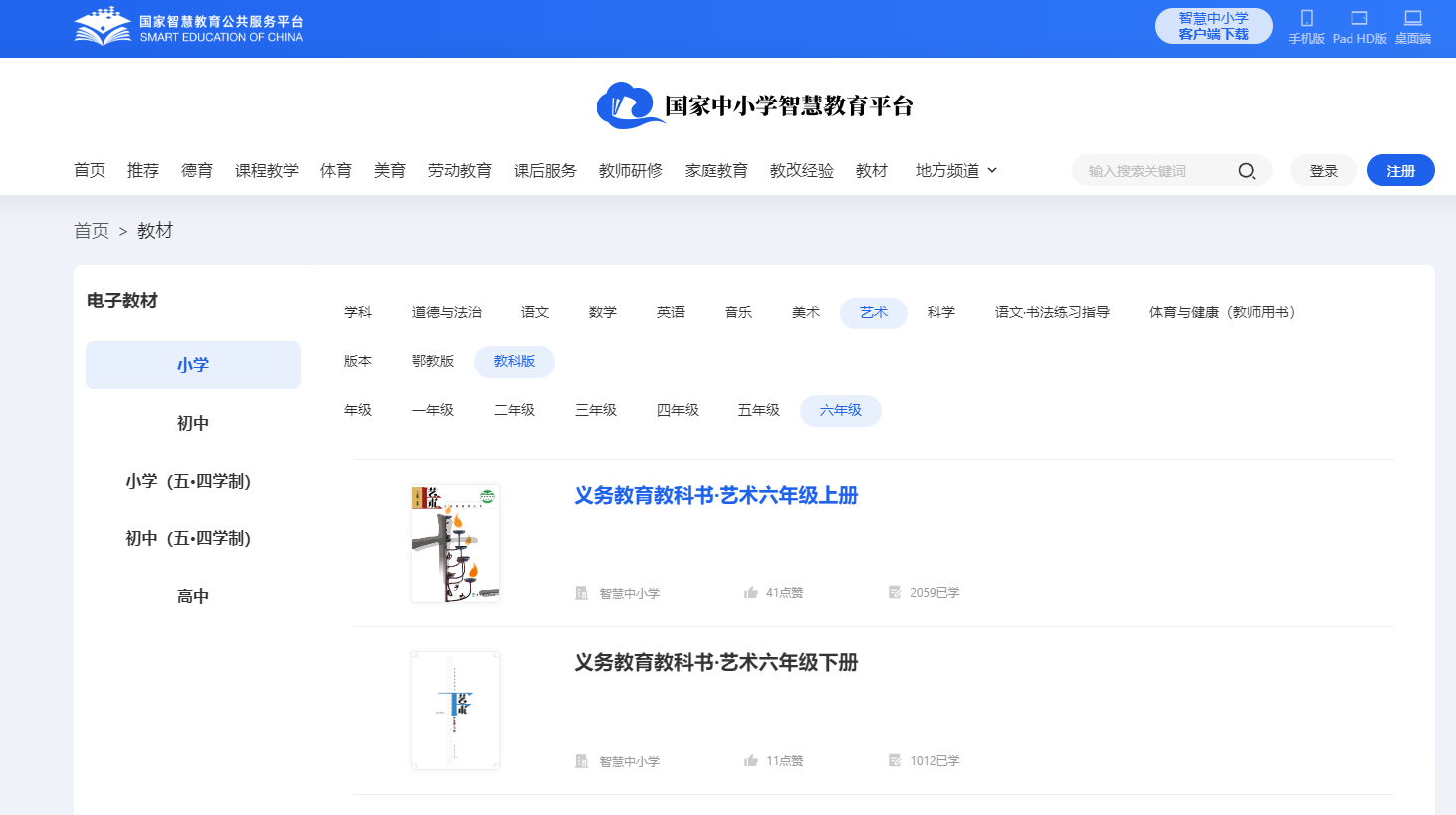Select the 科学 subject filter
The image size is (1456, 815).
940,311
